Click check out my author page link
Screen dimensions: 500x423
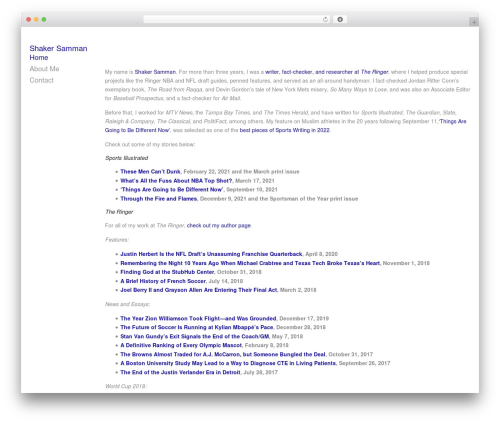coord(219,226)
